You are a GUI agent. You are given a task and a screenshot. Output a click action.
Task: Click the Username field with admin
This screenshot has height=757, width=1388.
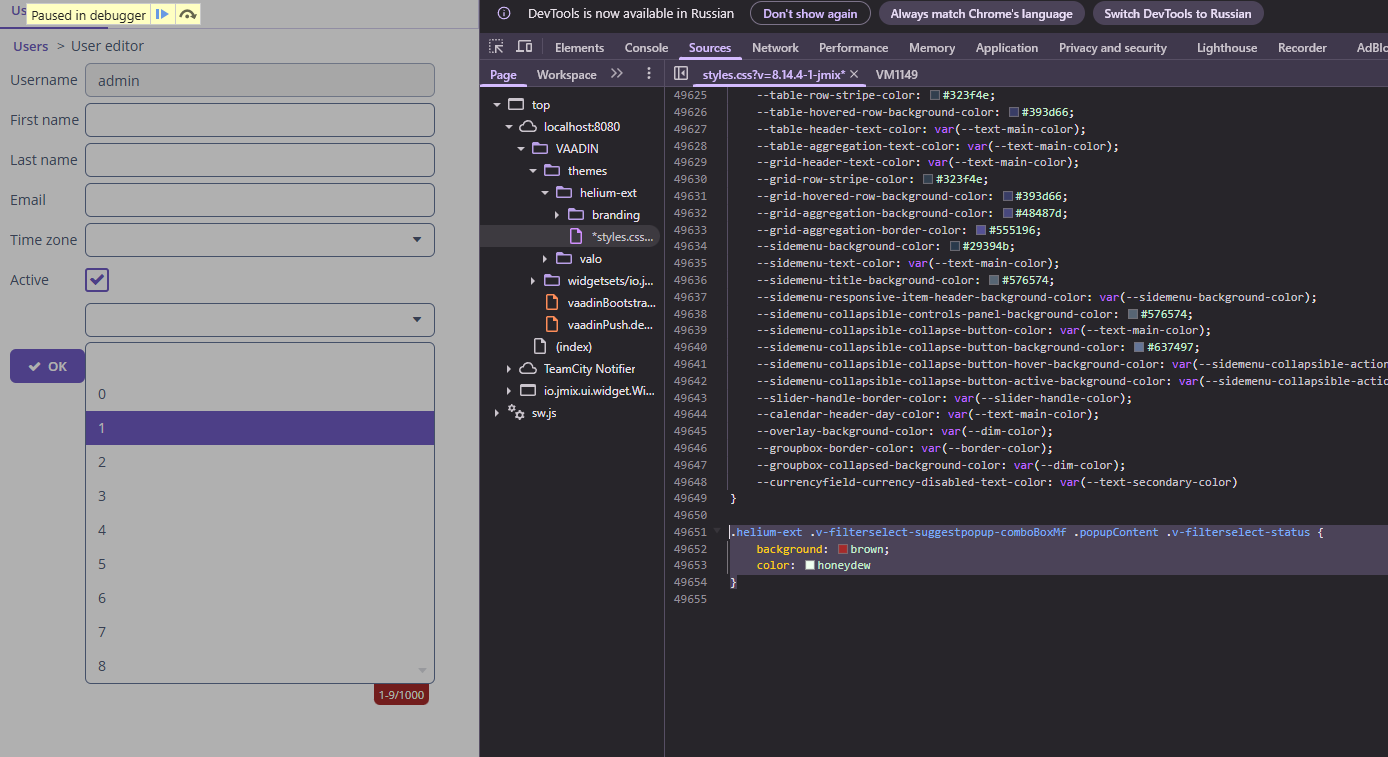(x=260, y=80)
